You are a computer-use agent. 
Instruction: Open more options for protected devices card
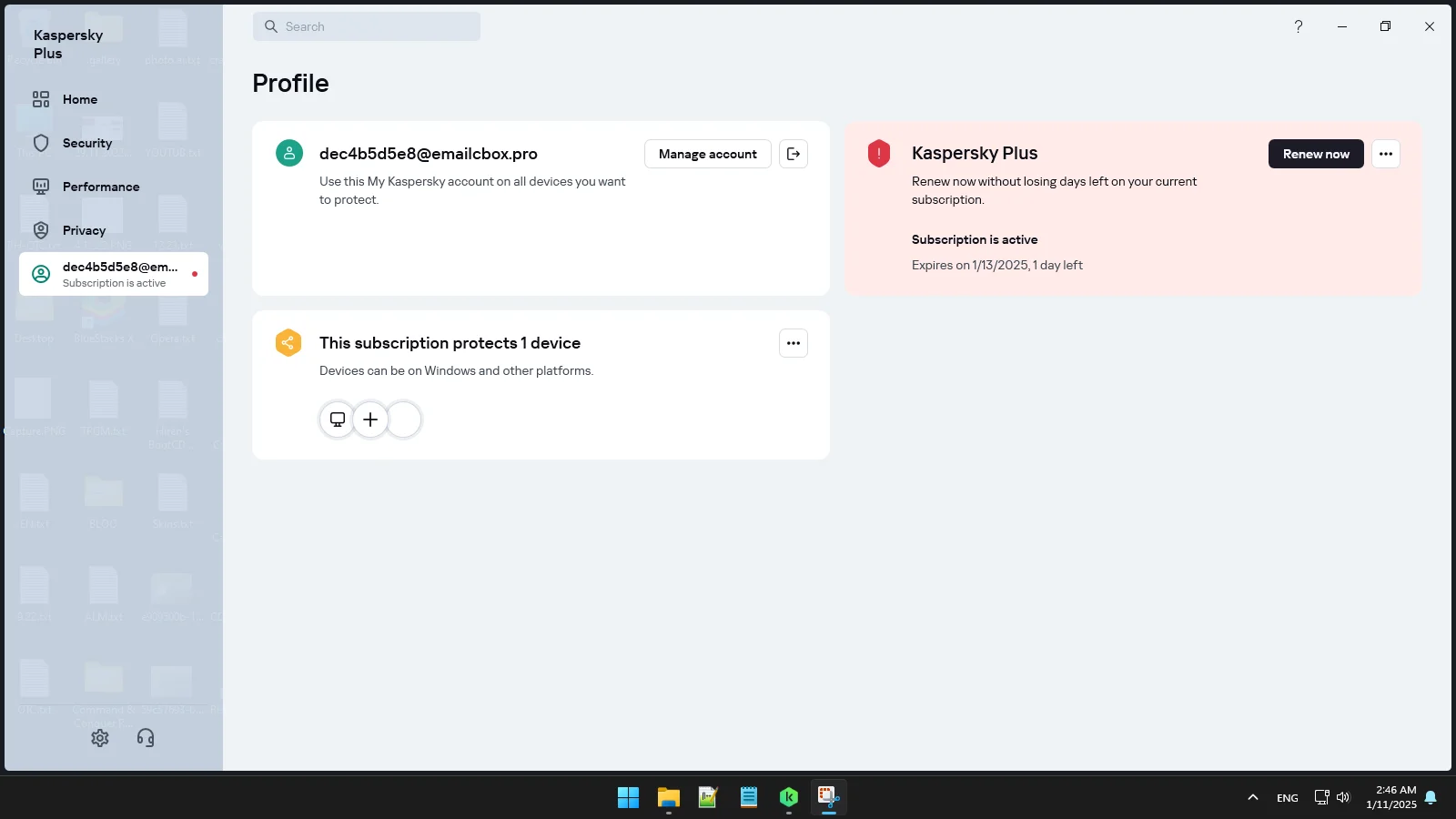pos(794,343)
